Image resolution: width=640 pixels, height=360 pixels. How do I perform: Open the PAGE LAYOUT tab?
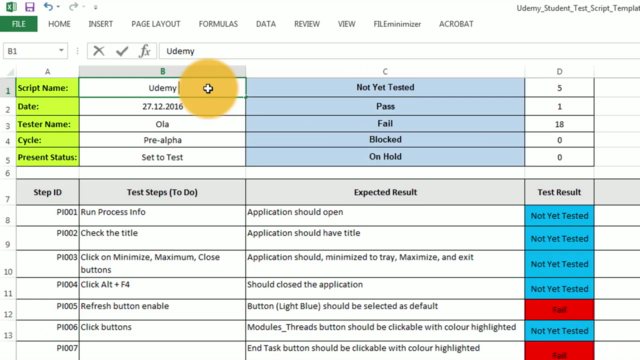[x=156, y=24]
